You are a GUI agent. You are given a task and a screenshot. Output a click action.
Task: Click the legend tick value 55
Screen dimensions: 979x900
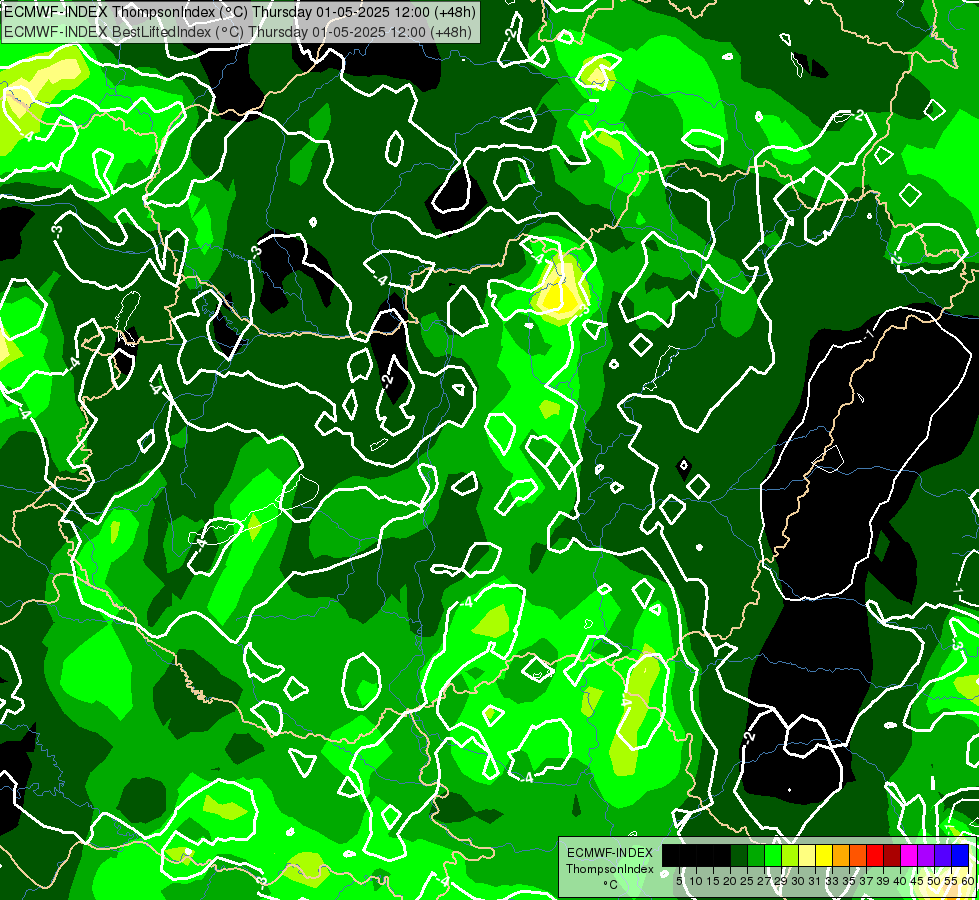click(951, 881)
